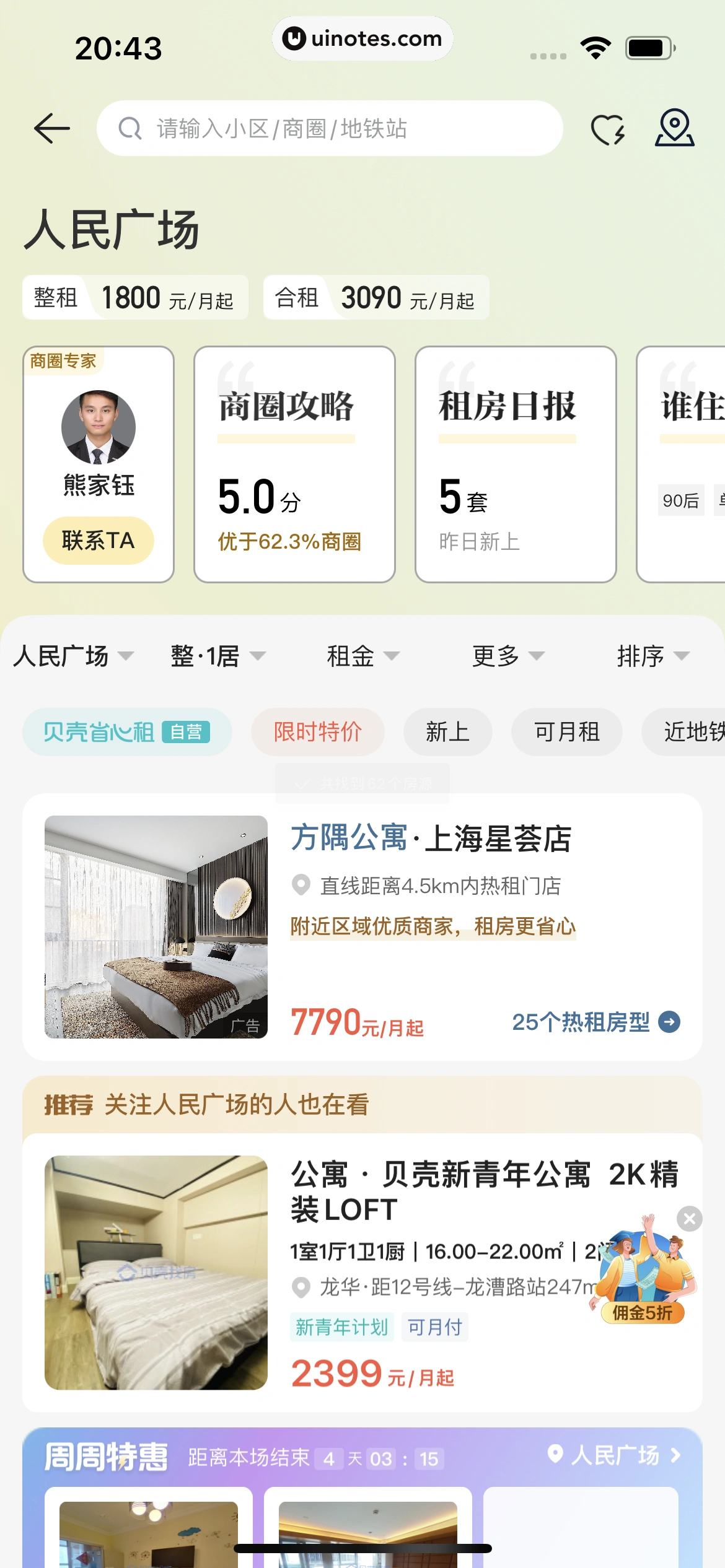Open the 更多 filters menu
The image size is (725, 1568).
tap(507, 656)
